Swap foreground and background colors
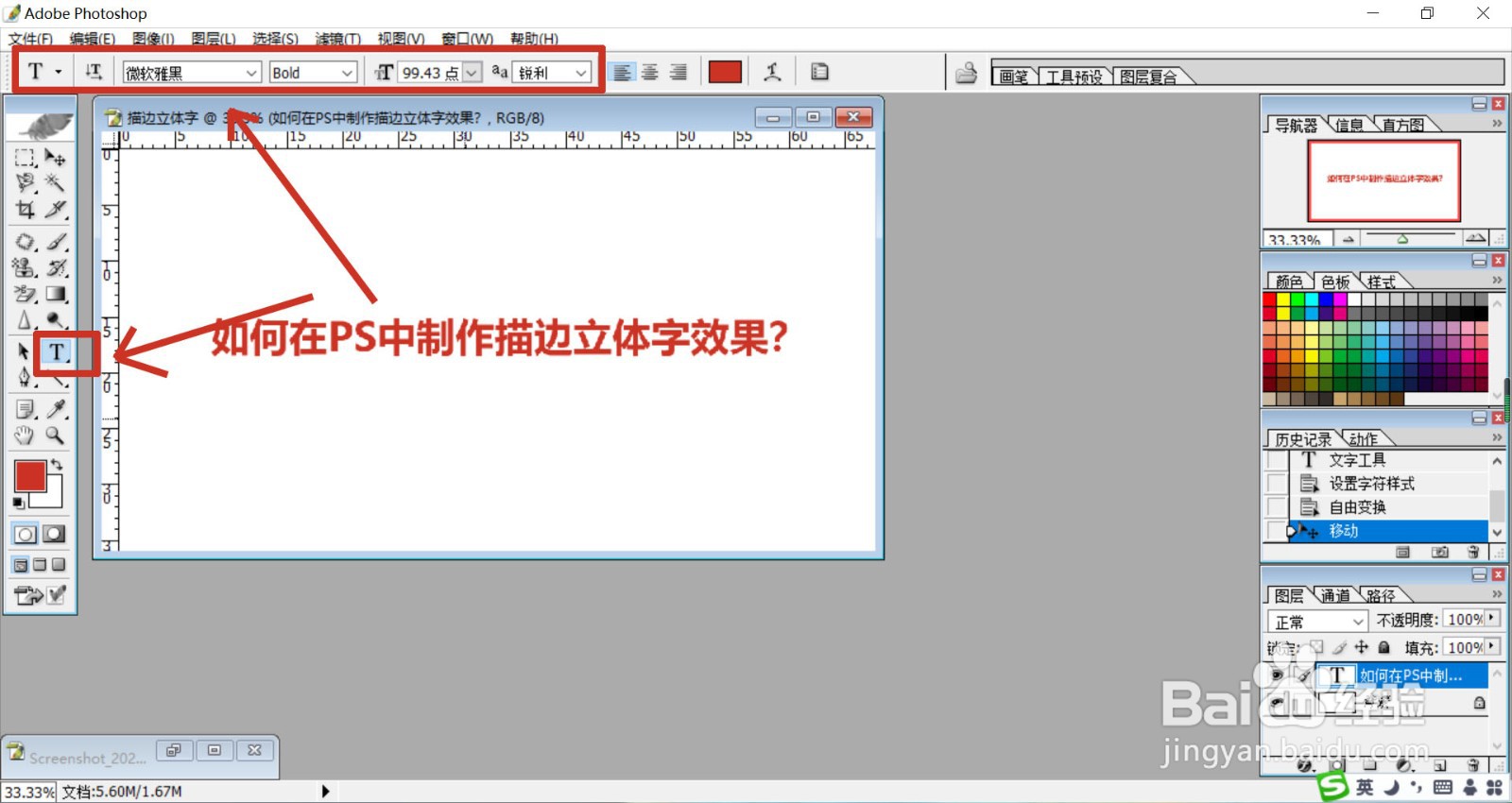 (x=58, y=464)
